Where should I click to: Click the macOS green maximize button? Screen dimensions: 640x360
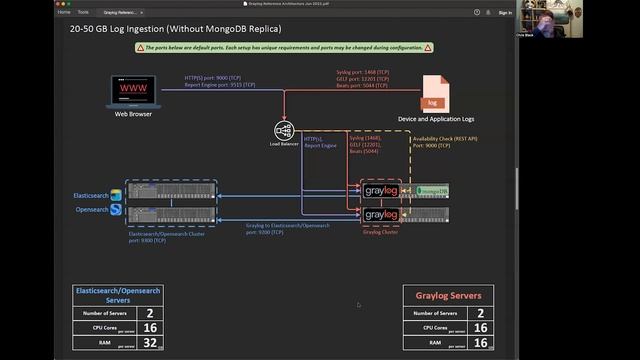(x=69, y=4)
